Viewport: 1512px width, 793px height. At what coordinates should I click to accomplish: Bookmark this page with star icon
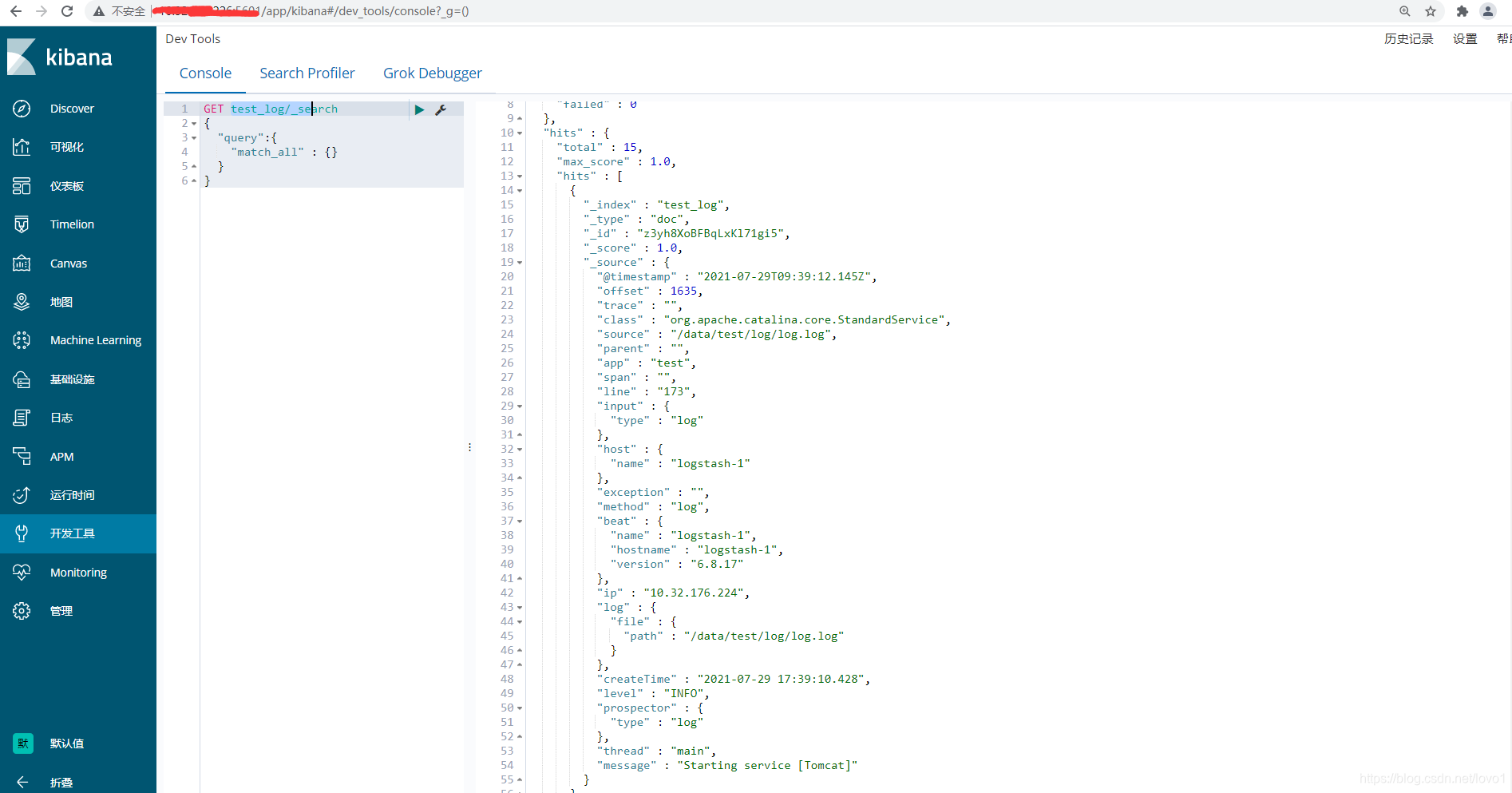[1431, 11]
